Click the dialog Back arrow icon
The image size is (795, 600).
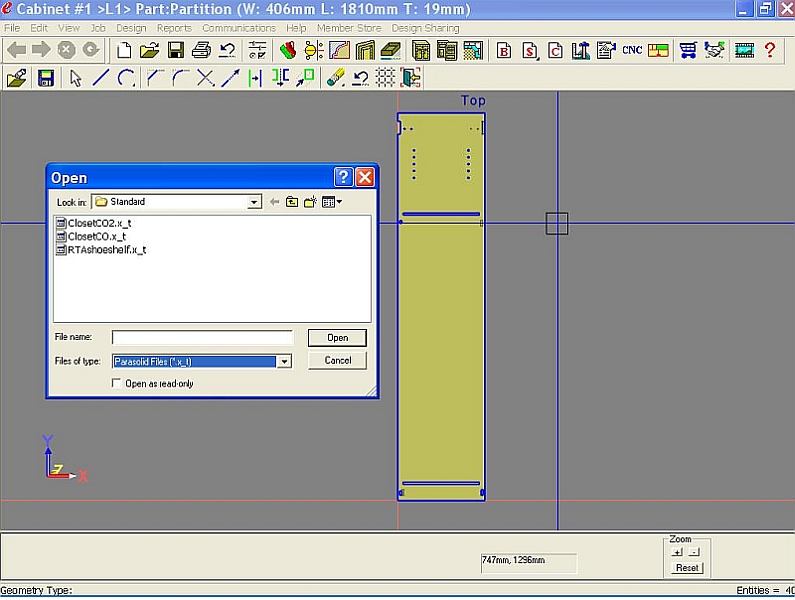click(x=274, y=202)
